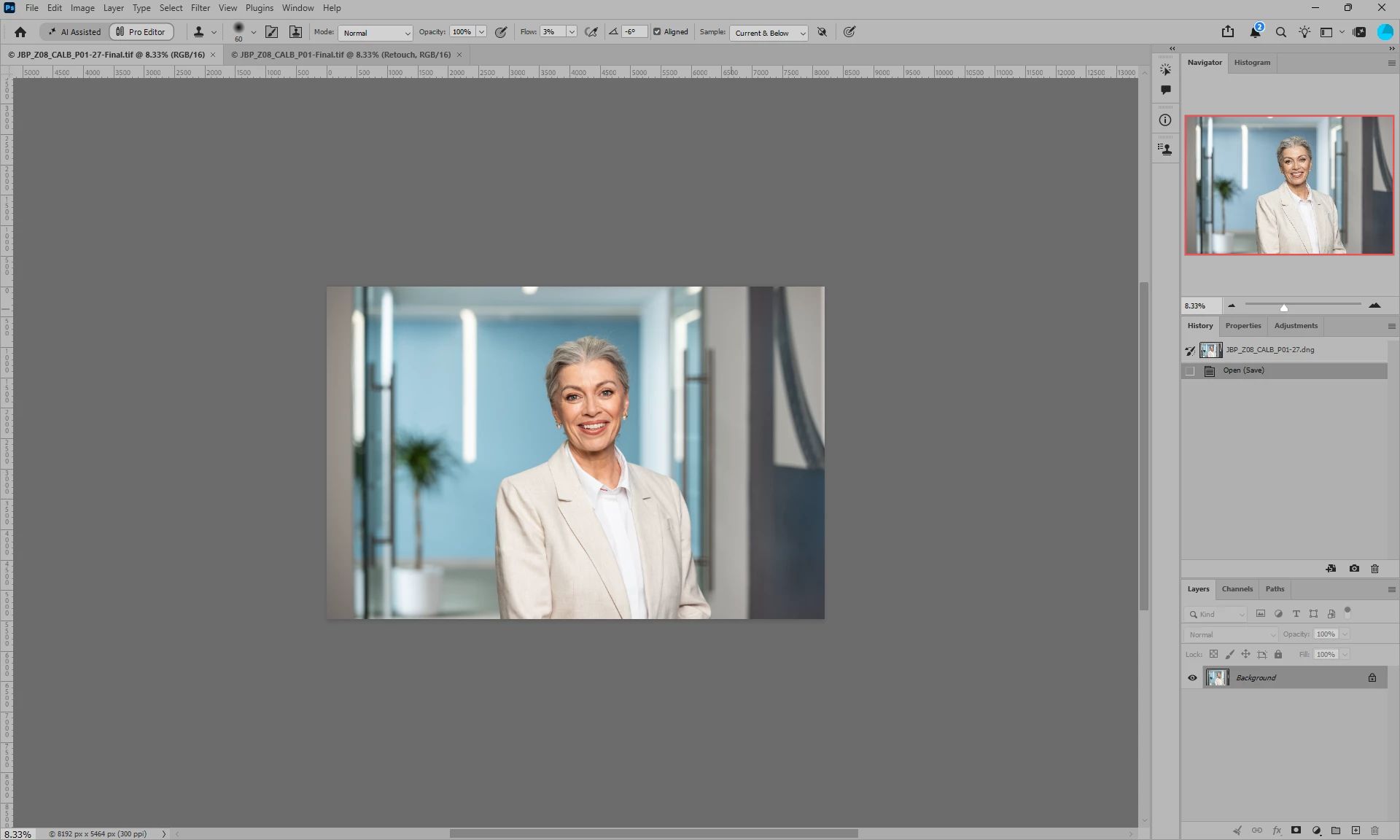Switch to the Channels tab

tap(1237, 589)
